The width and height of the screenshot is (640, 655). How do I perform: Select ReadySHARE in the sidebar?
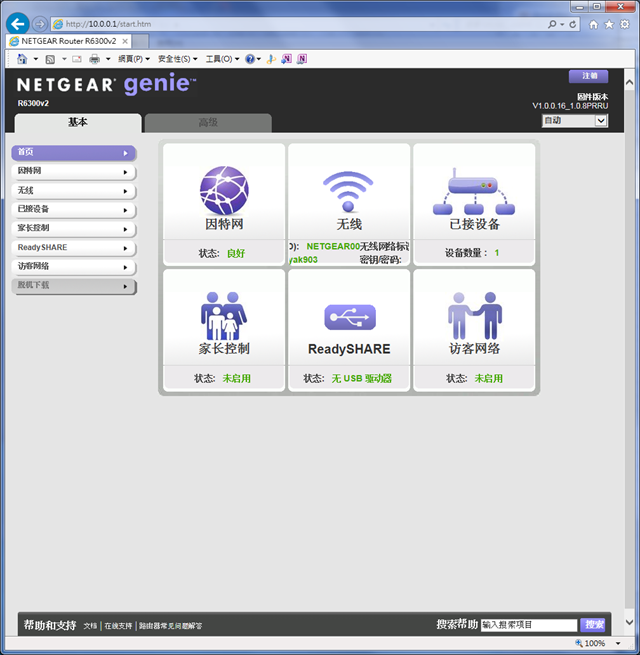pyautogui.click(x=74, y=248)
